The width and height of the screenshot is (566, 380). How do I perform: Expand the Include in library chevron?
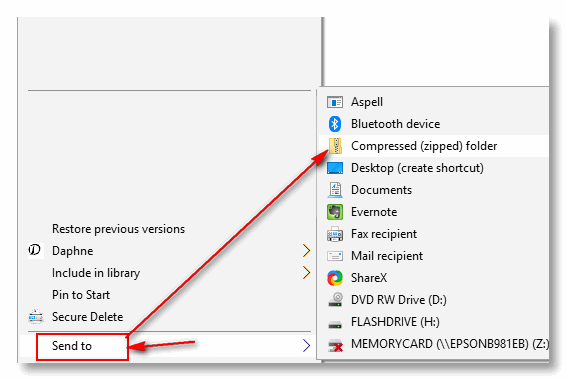point(306,272)
